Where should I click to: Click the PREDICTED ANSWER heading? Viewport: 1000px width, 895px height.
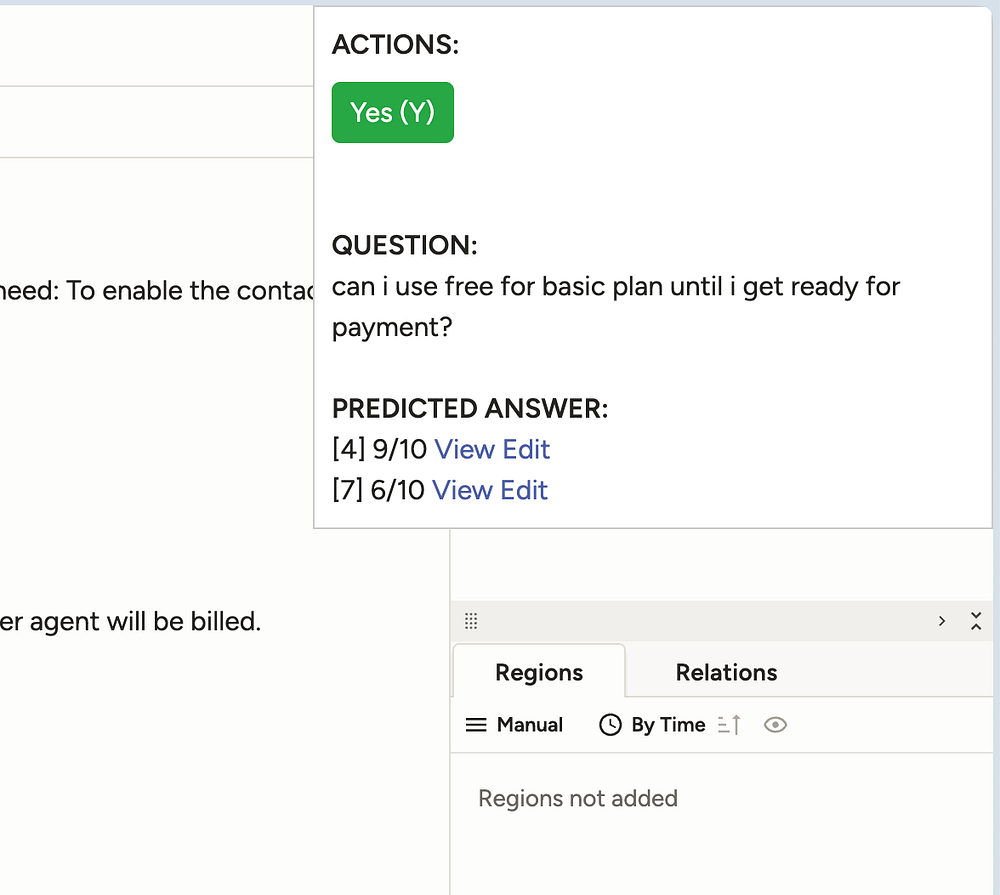470,409
